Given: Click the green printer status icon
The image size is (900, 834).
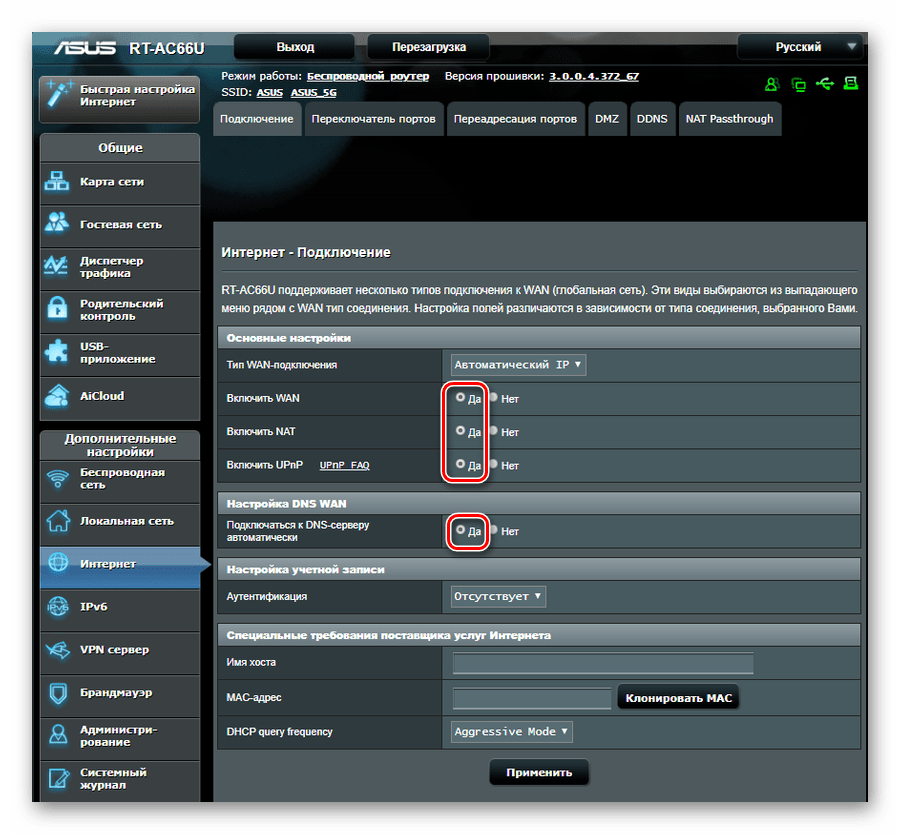Looking at the screenshot, I should click(851, 84).
